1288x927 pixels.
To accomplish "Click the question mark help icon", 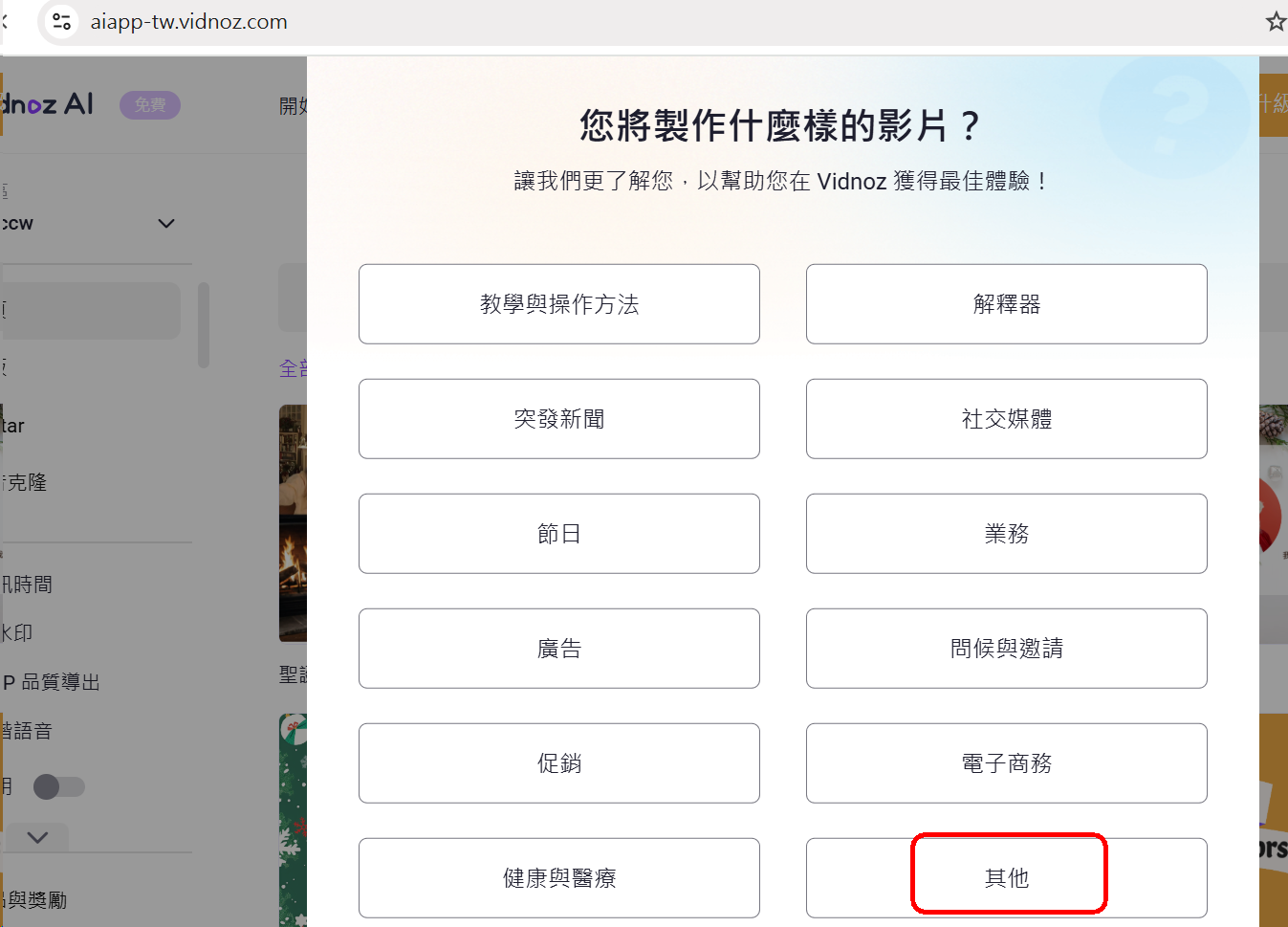I will pyautogui.click(x=1174, y=117).
